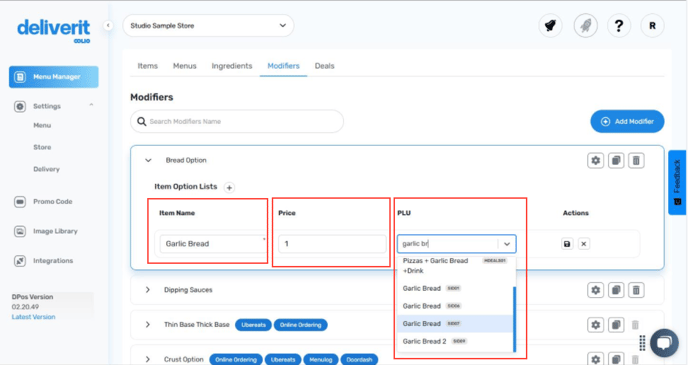
Task: Click the Ubereats tag on Thin Base
Action: (254, 325)
